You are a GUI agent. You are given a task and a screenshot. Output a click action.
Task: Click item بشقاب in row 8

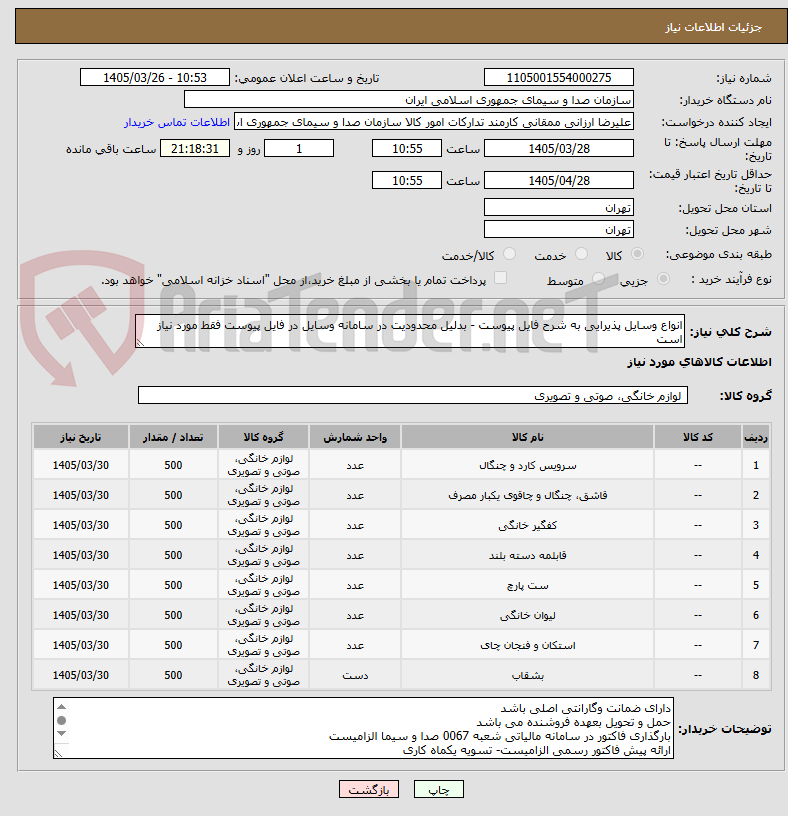tap(527, 675)
